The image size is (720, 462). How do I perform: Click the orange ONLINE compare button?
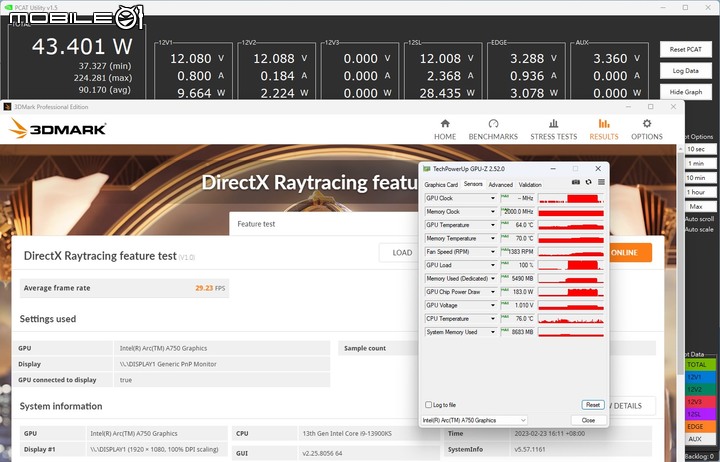tap(630, 253)
